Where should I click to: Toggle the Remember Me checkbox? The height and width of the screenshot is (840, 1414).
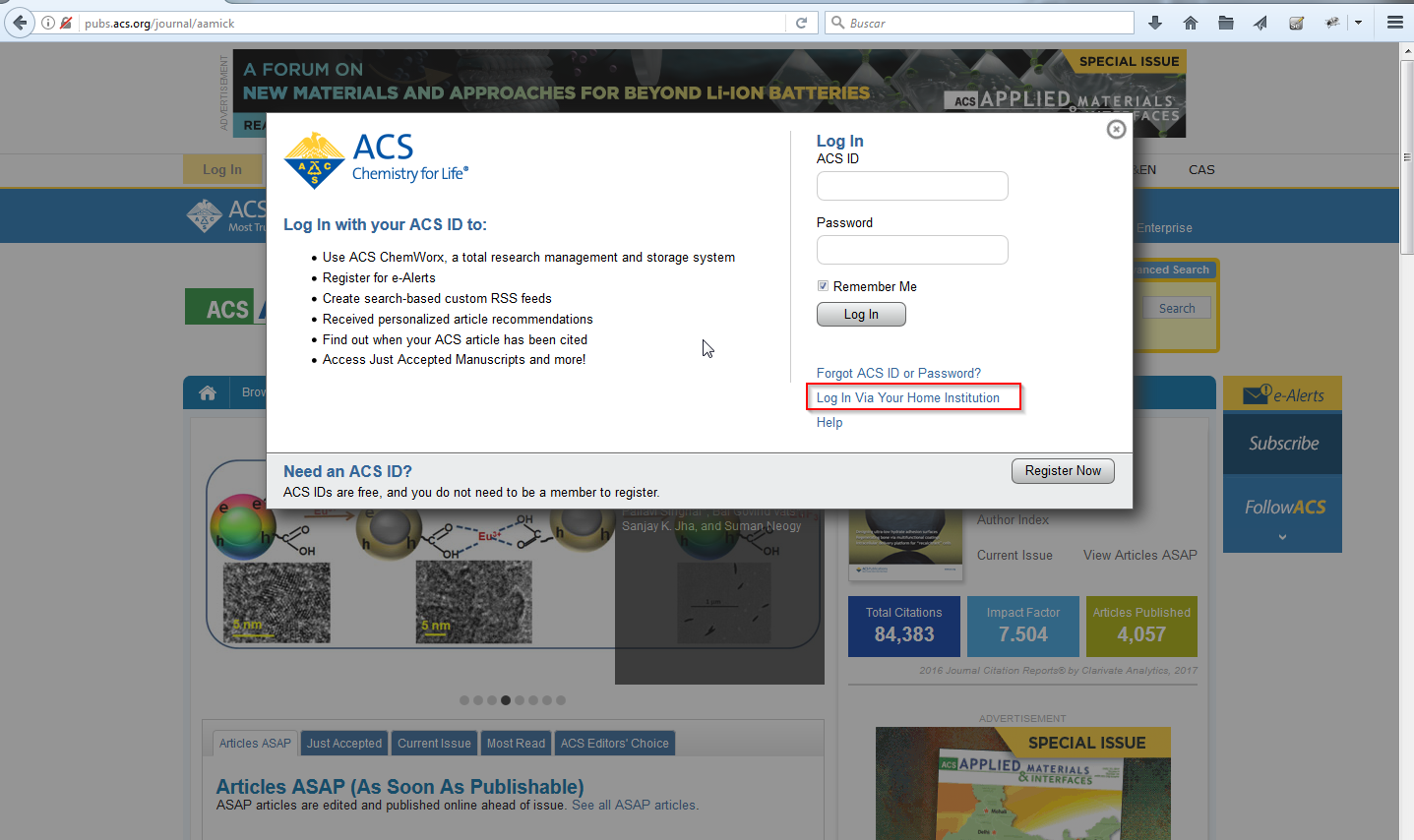(823, 286)
